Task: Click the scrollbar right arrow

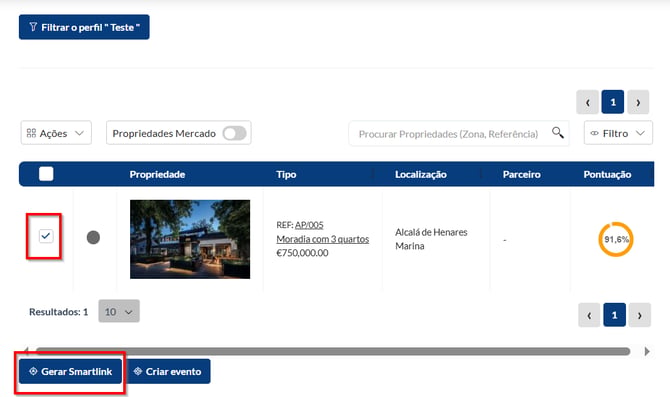Action: coord(647,351)
